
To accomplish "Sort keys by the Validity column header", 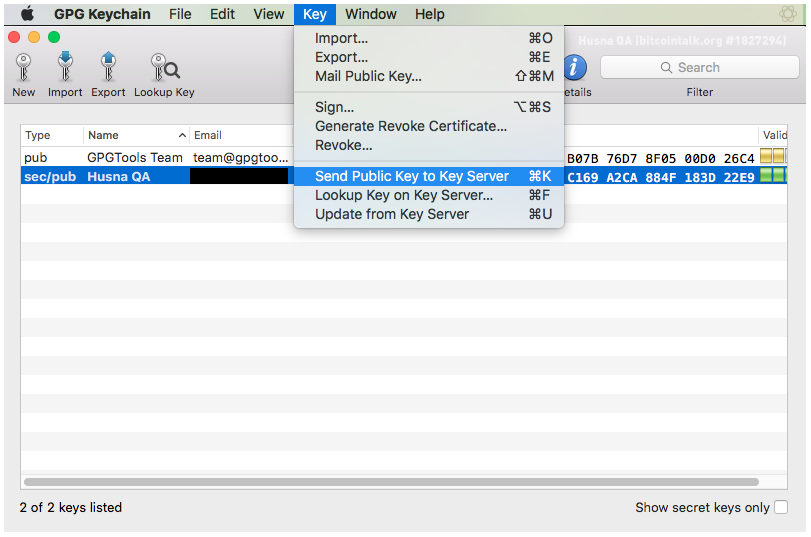I will click(773, 136).
